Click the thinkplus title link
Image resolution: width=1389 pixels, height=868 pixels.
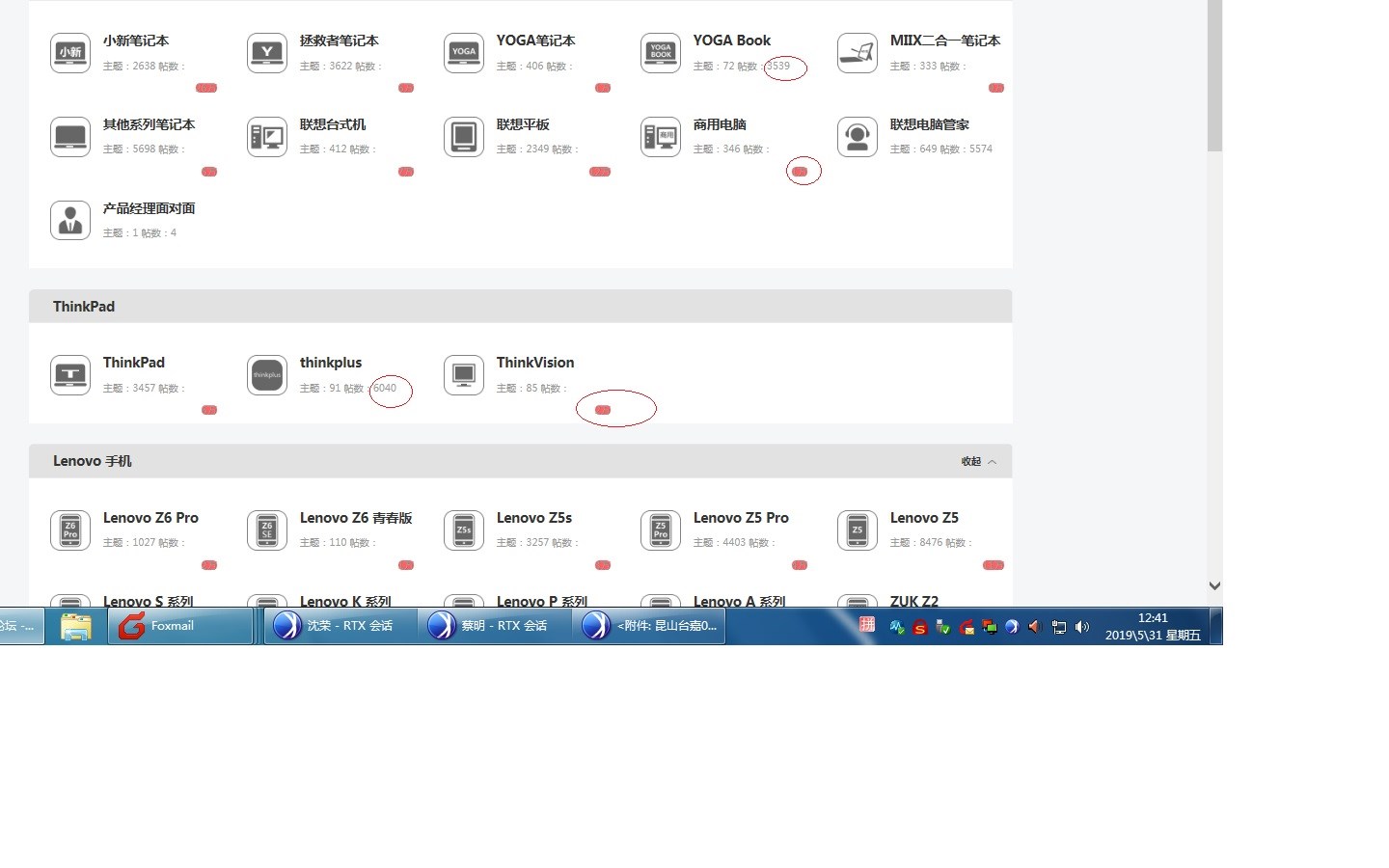coord(331,363)
